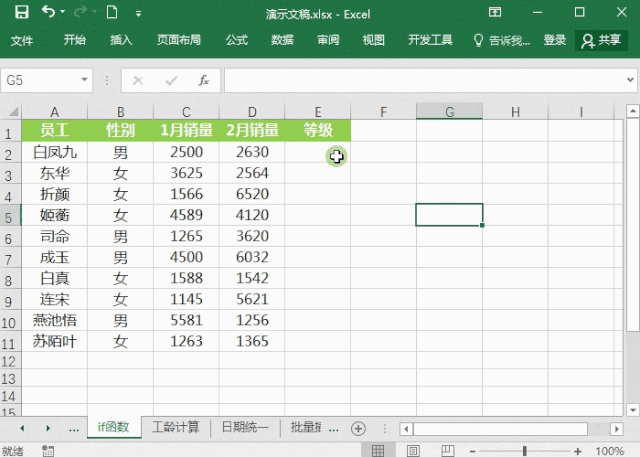The width and height of the screenshot is (640, 457).
Task: Click previous sheet navigation arrow
Action: [x=22, y=428]
